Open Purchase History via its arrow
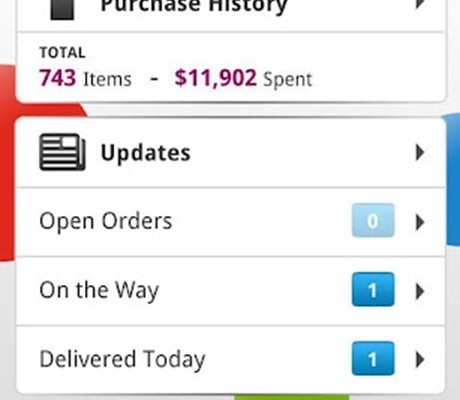 point(420,4)
